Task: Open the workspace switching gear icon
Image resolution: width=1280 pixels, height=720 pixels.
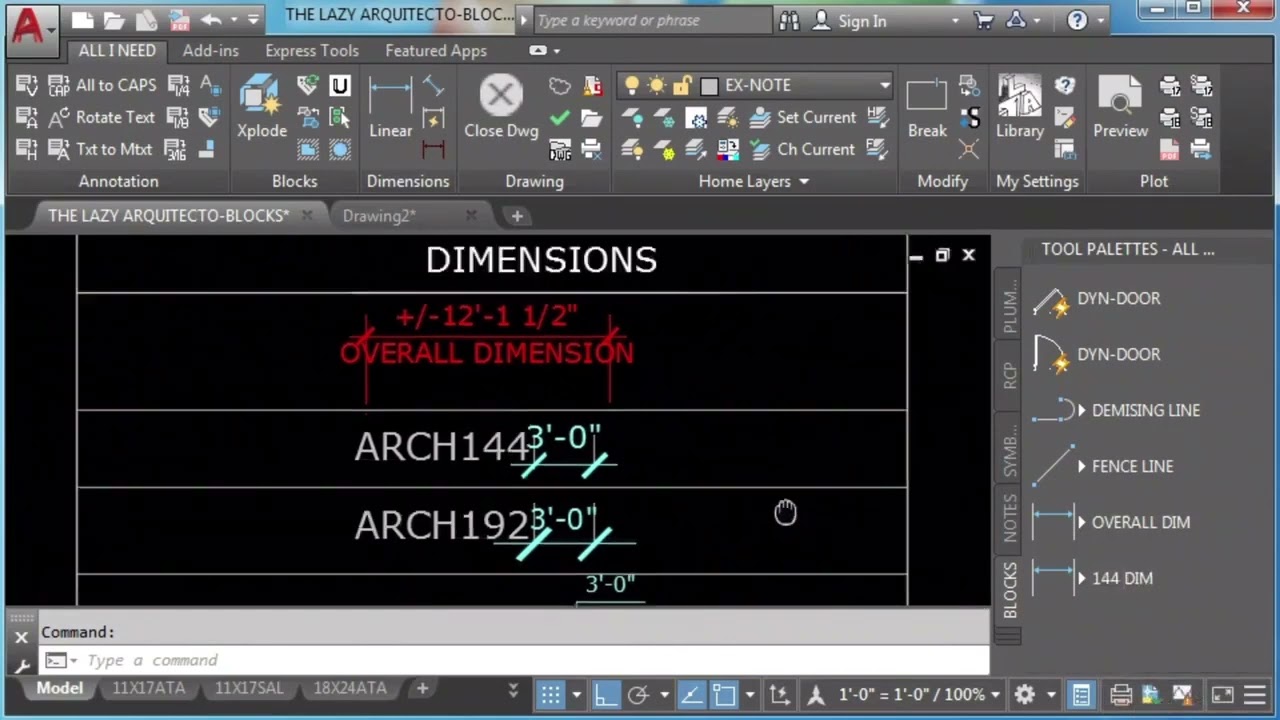Action: pyautogui.click(x=1025, y=694)
